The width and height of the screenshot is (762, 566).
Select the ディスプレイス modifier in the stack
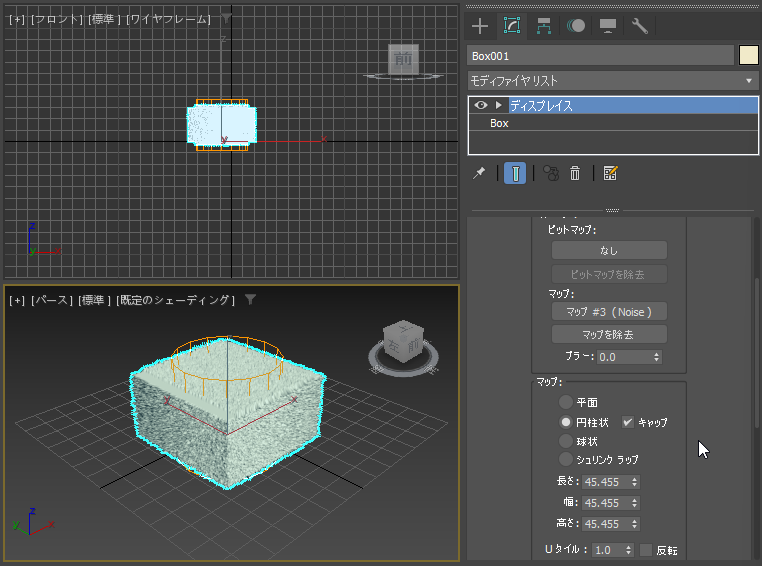coord(633,105)
